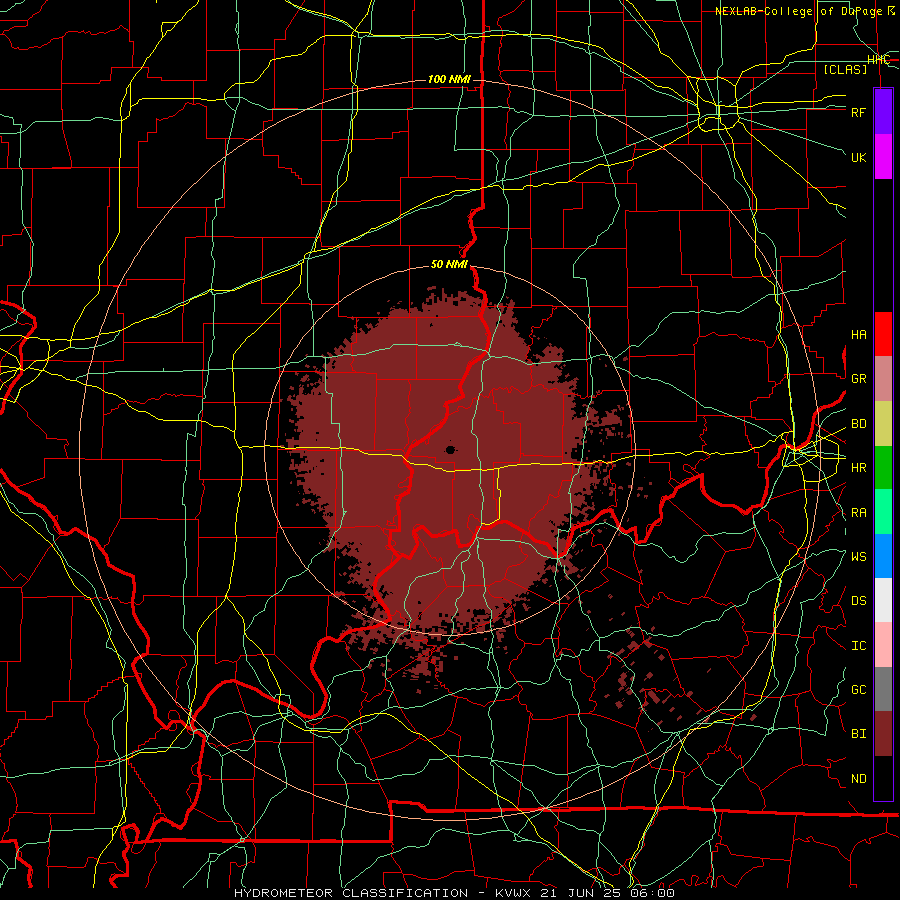This screenshot has height=900, width=900.
Task: Click the IC legend label
Action: (859, 646)
